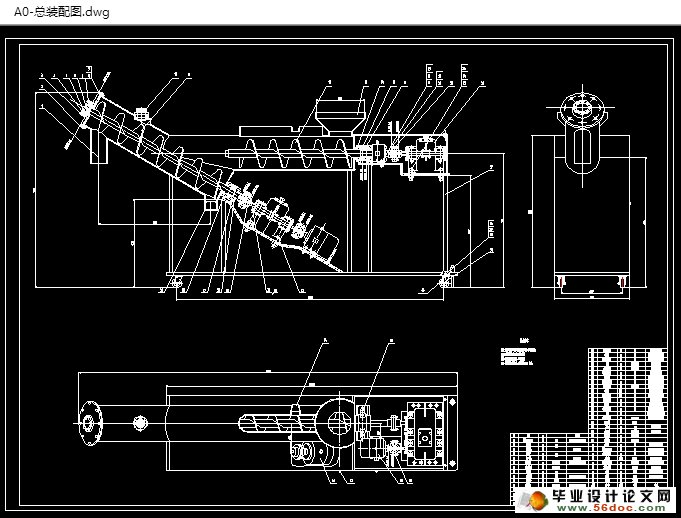Click the large ring in the plan view
This screenshot has height=518, width=681.
coord(340,420)
